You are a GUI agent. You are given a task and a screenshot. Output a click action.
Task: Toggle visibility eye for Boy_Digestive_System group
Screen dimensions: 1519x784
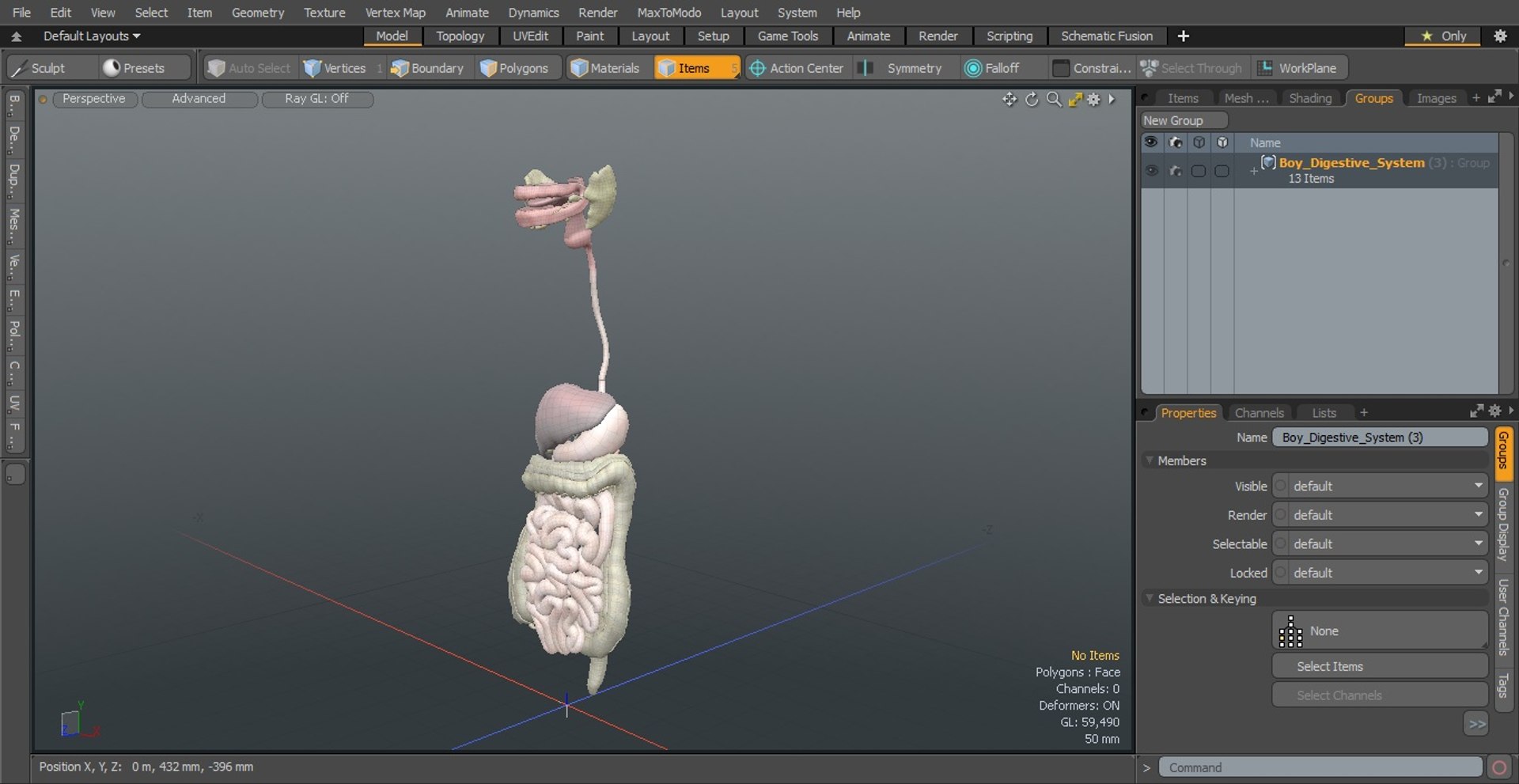click(1151, 171)
